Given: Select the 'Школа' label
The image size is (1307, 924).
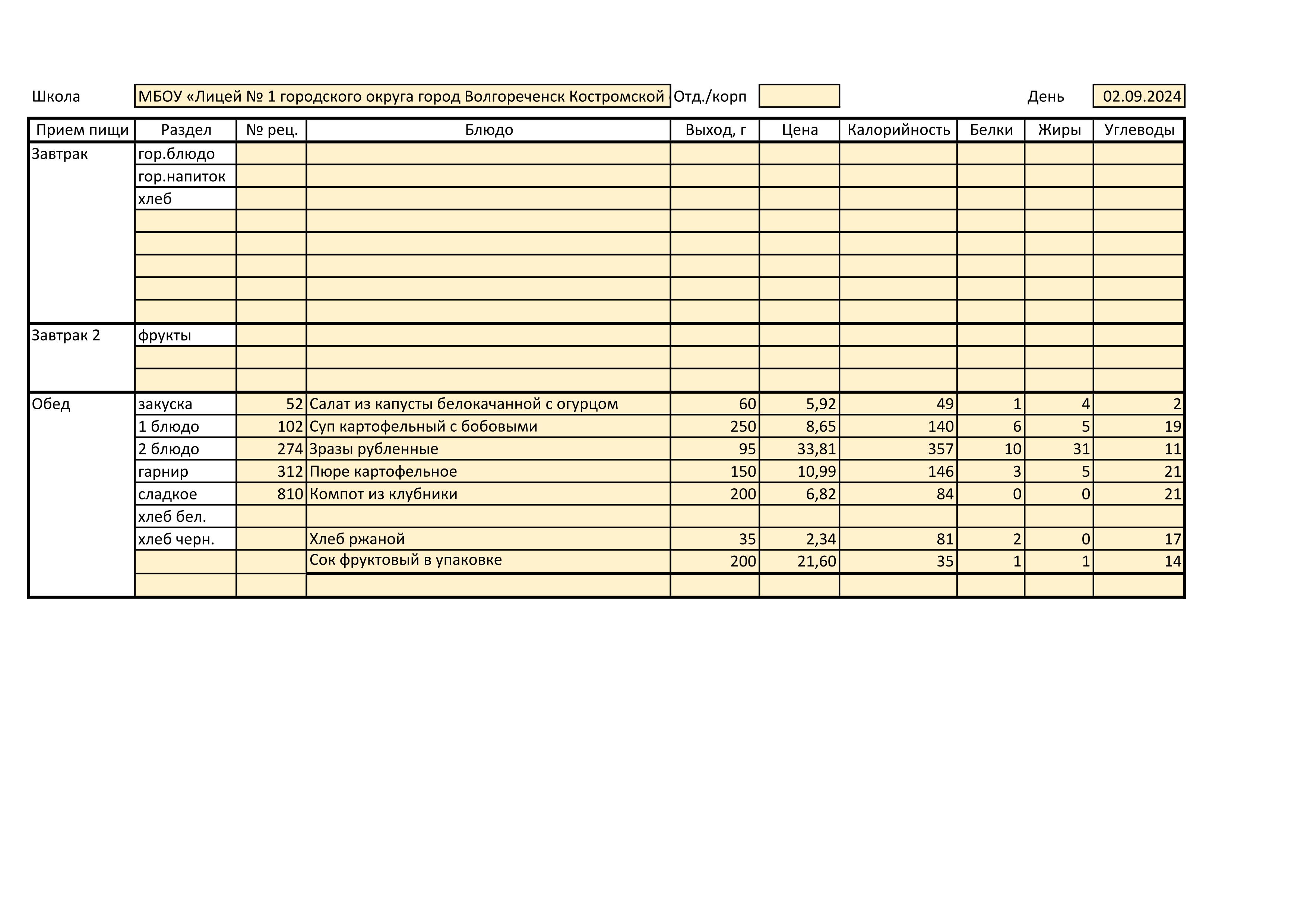Looking at the screenshot, I should [56, 97].
